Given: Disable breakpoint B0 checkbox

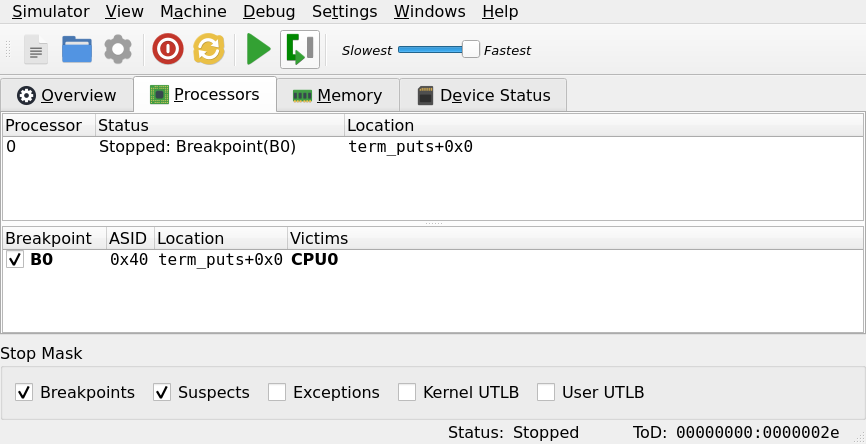Looking at the screenshot, I should tap(15, 259).
